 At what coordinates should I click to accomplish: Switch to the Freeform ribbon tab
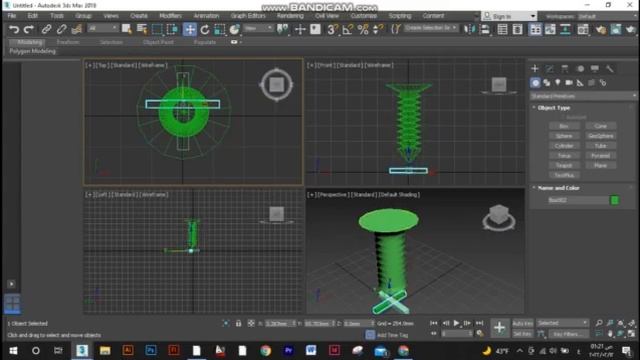[68, 42]
